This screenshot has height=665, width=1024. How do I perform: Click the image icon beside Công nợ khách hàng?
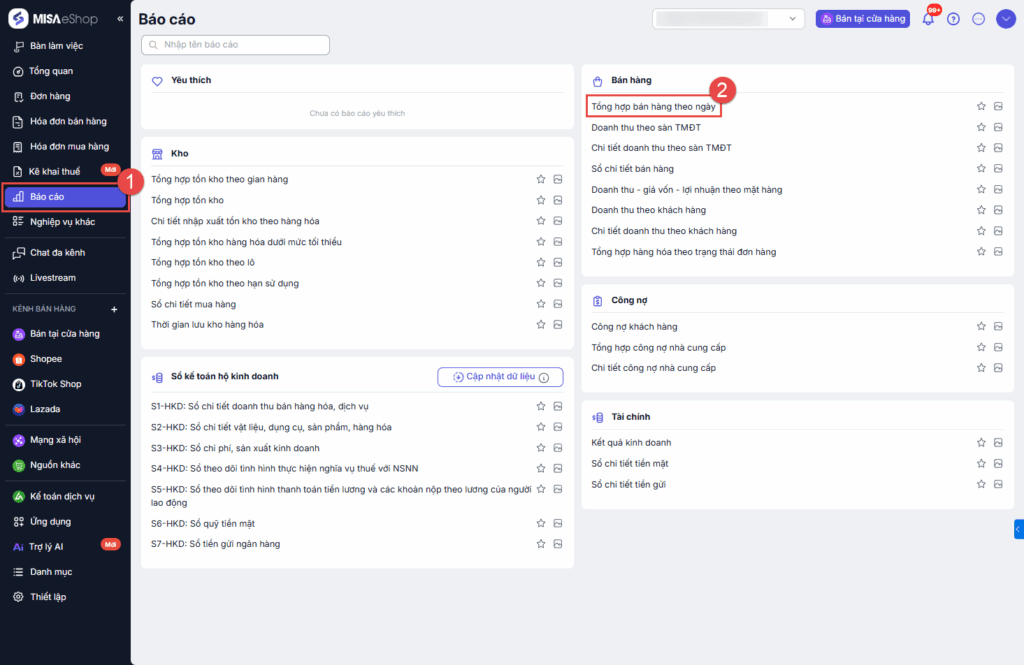[x=998, y=327]
